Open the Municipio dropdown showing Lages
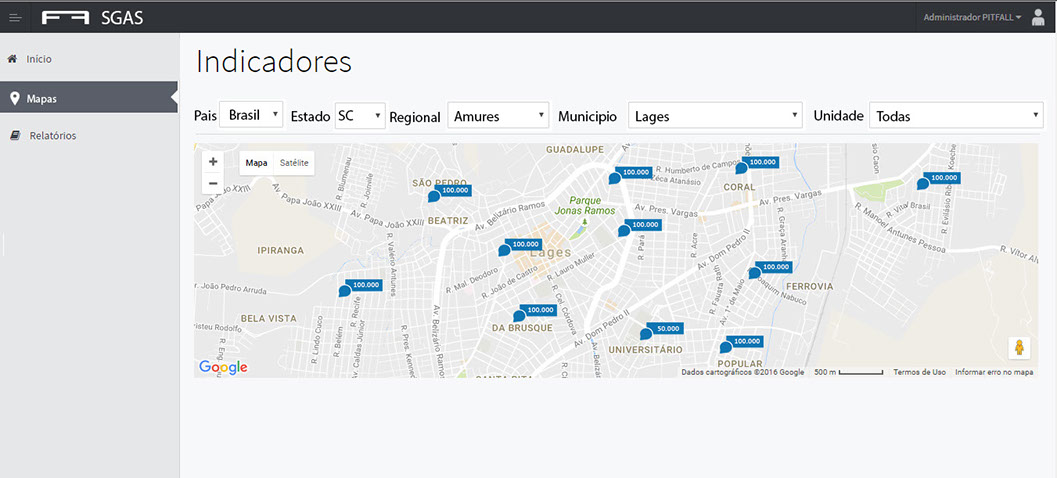 pyautogui.click(x=715, y=116)
